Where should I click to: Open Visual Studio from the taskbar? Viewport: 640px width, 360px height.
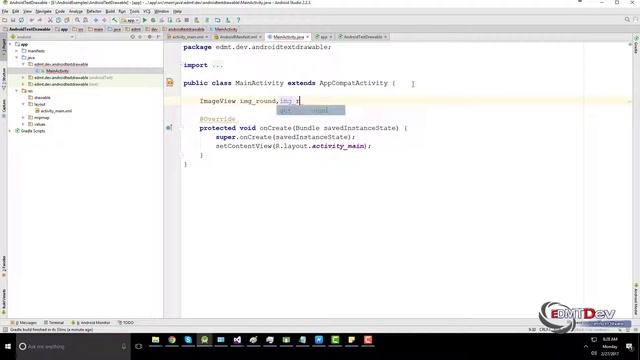pos(237,340)
